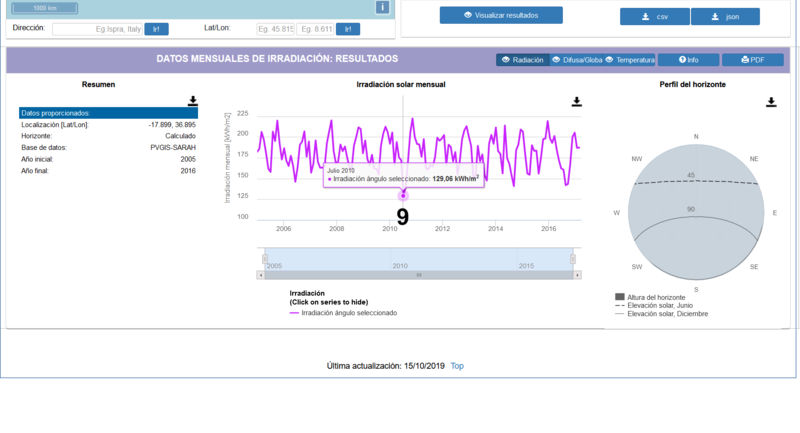Image resolution: width=800 pixels, height=433 pixels.
Task: Export the results as json
Action: pyautogui.click(x=725, y=17)
